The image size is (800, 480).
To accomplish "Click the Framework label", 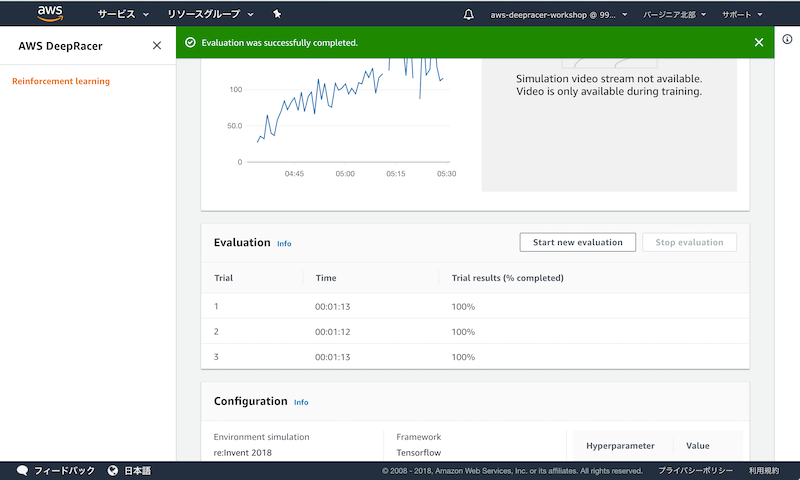I will (x=419, y=437).
